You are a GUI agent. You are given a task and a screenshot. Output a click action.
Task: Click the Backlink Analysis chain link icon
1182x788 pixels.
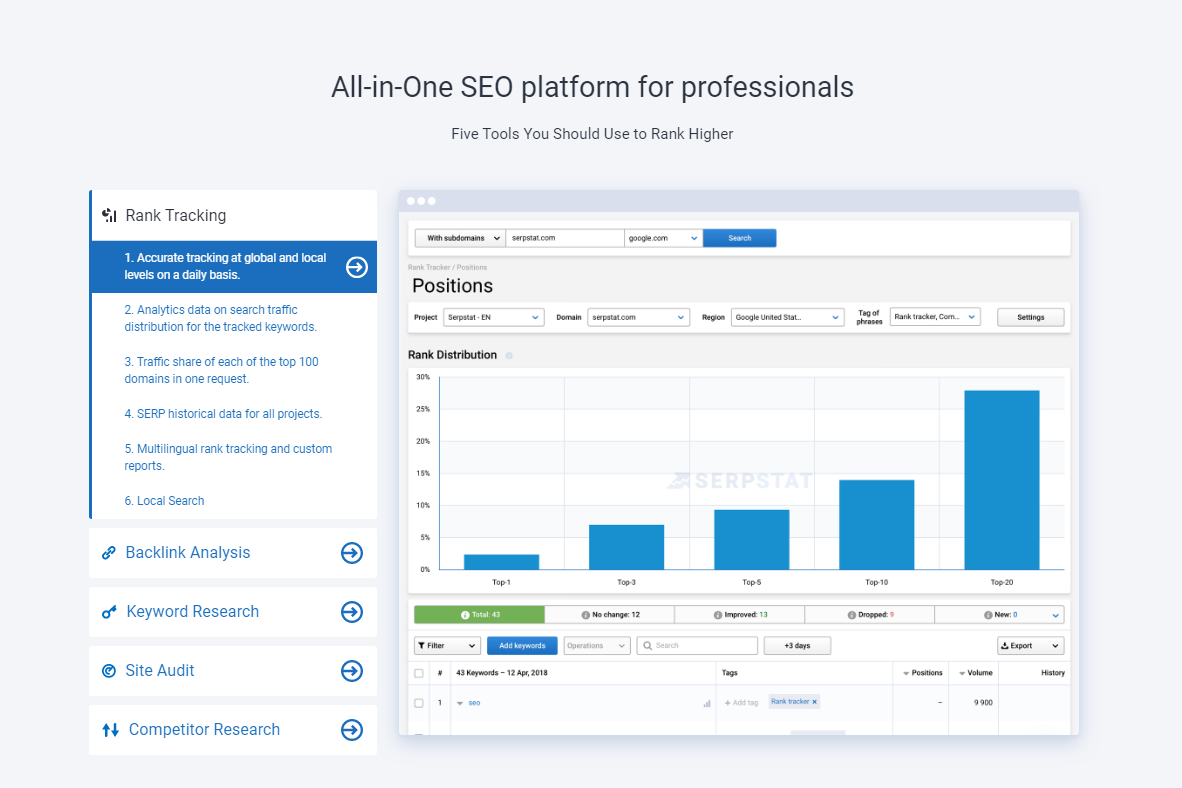pyautogui.click(x=108, y=552)
